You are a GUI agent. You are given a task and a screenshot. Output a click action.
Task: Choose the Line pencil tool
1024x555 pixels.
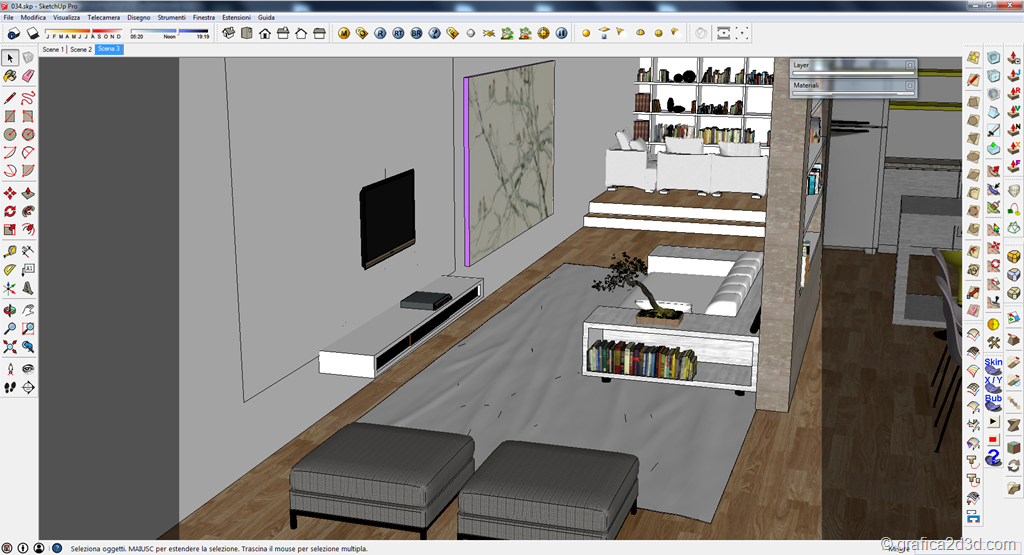pyautogui.click(x=10, y=98)
